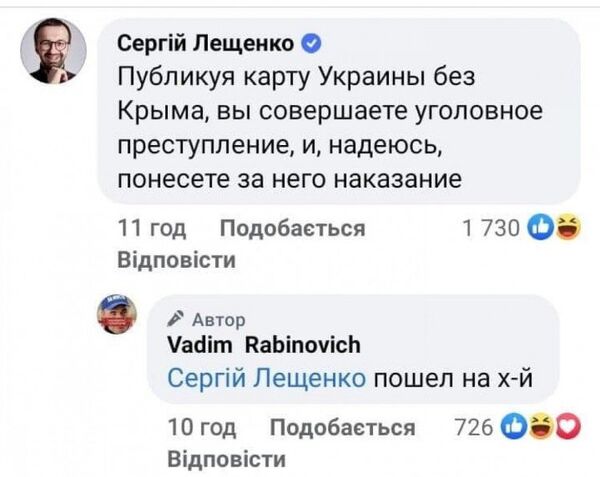Click the verified badge beside Сергій Лещенко
This screenshot has height=477, width=600.
(311, 42)
